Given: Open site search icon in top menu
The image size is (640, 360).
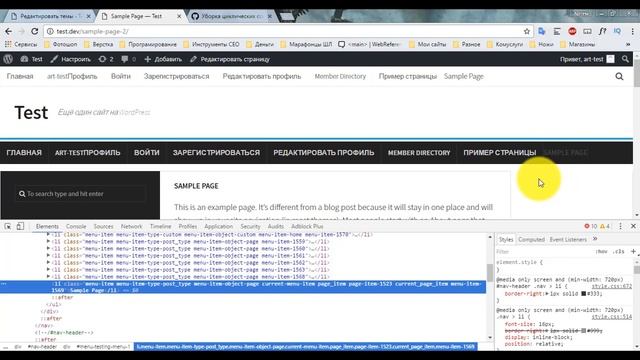Looking at the screenshot, I should pos(619,76).
